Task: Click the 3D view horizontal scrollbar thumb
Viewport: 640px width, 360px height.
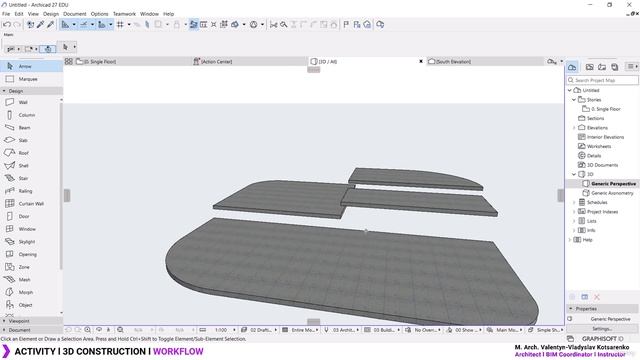Action: coord(313,322)
